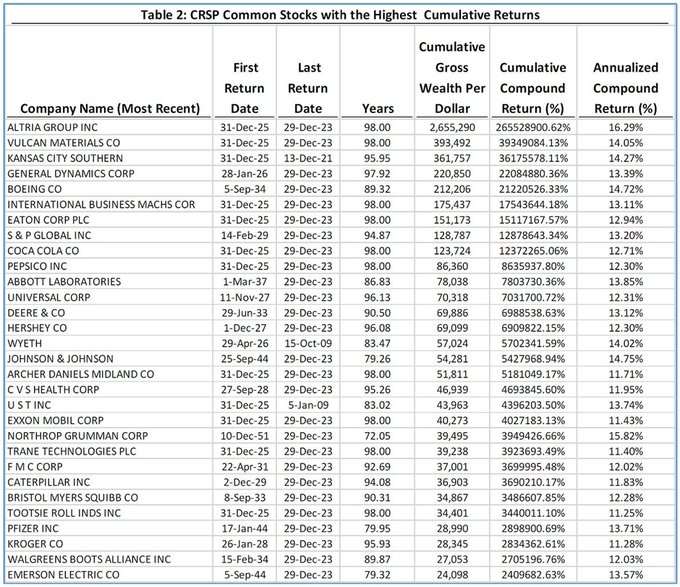Screen dimensions: 680x587
Task: Select Vulcan Materials cumulative return 39349084.13%
Action: [533, 143]
